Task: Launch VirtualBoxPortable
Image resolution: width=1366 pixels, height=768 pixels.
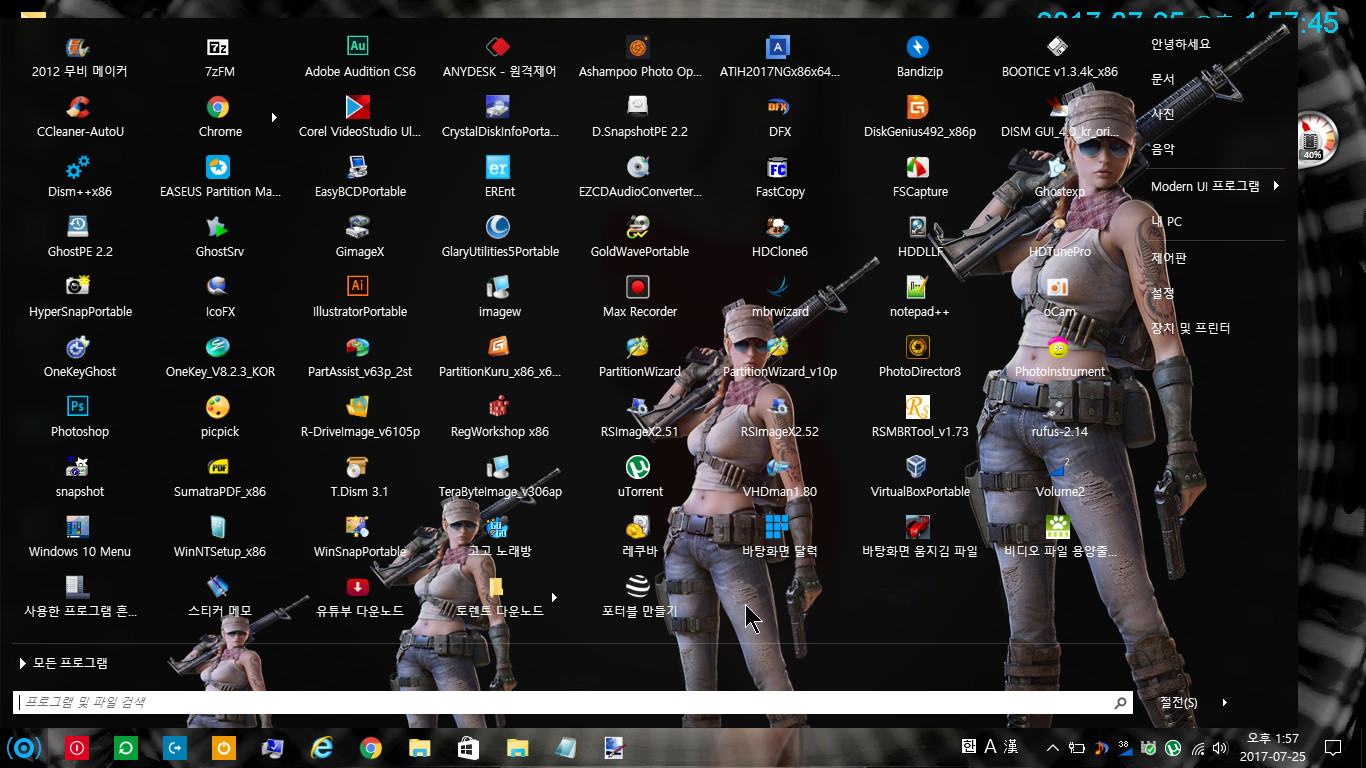Action: (x=919, y=478)
